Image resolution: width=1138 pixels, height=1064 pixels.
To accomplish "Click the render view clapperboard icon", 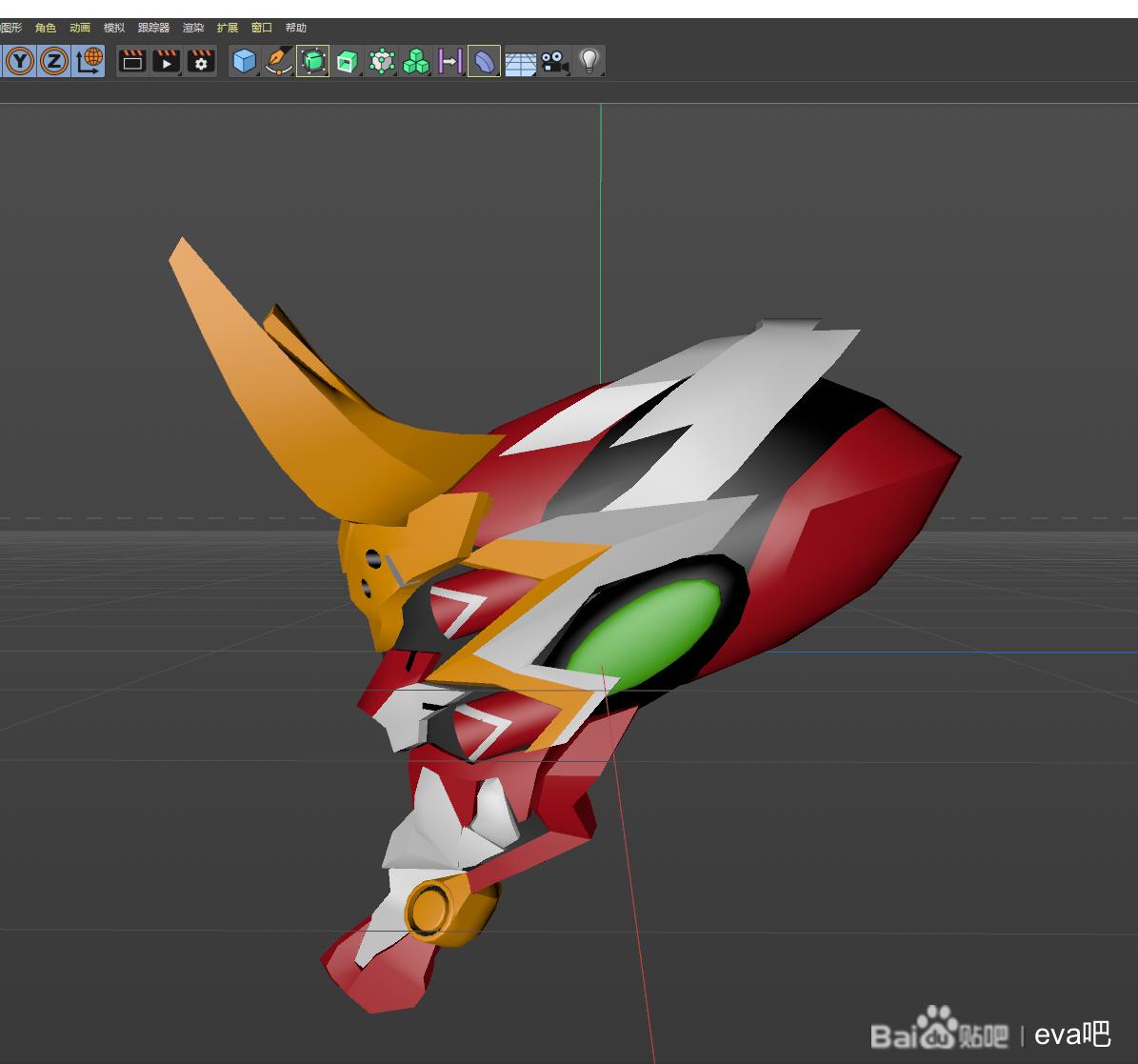I will coord(132,61).
